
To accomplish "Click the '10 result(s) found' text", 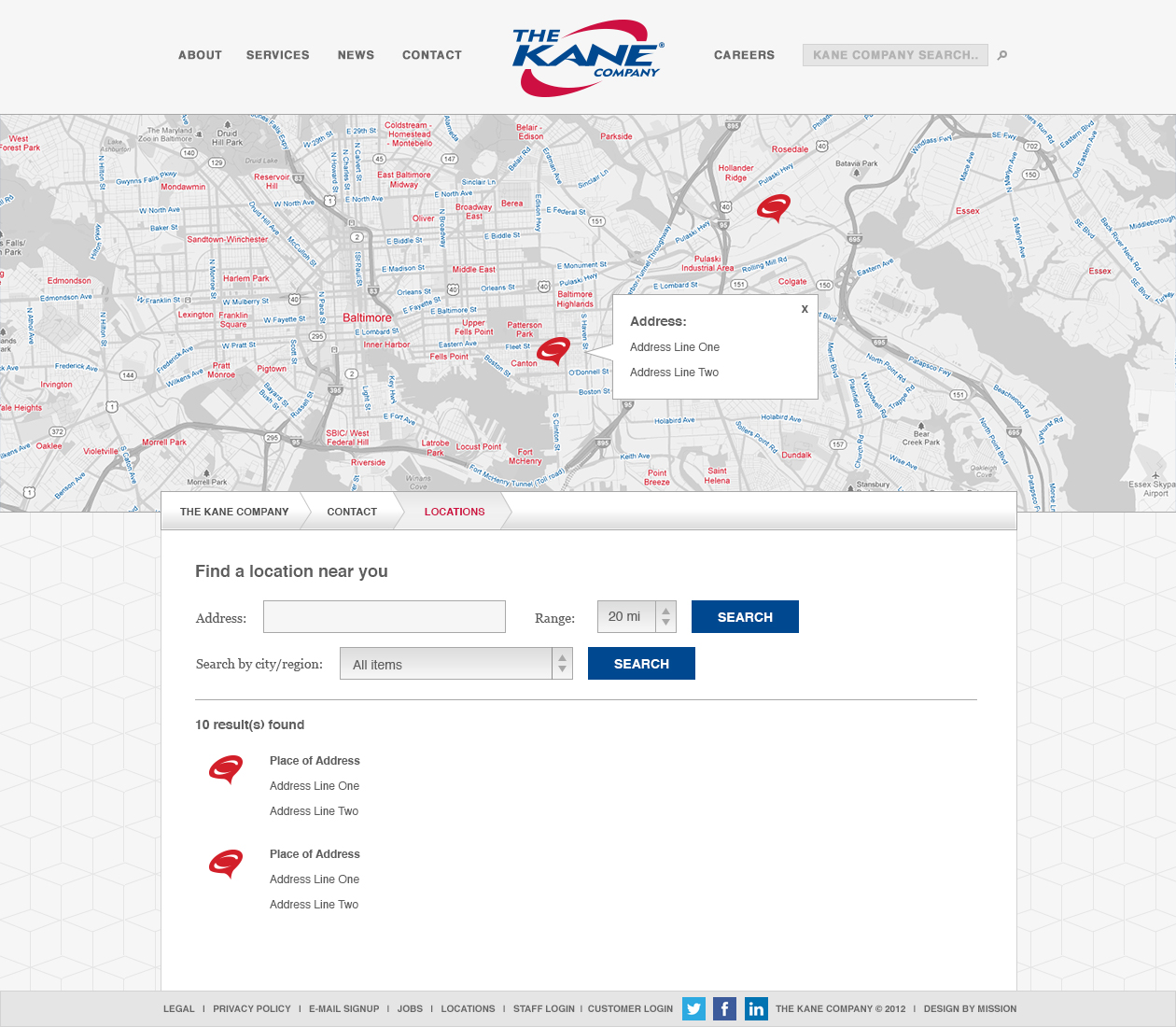I will 250,725.
